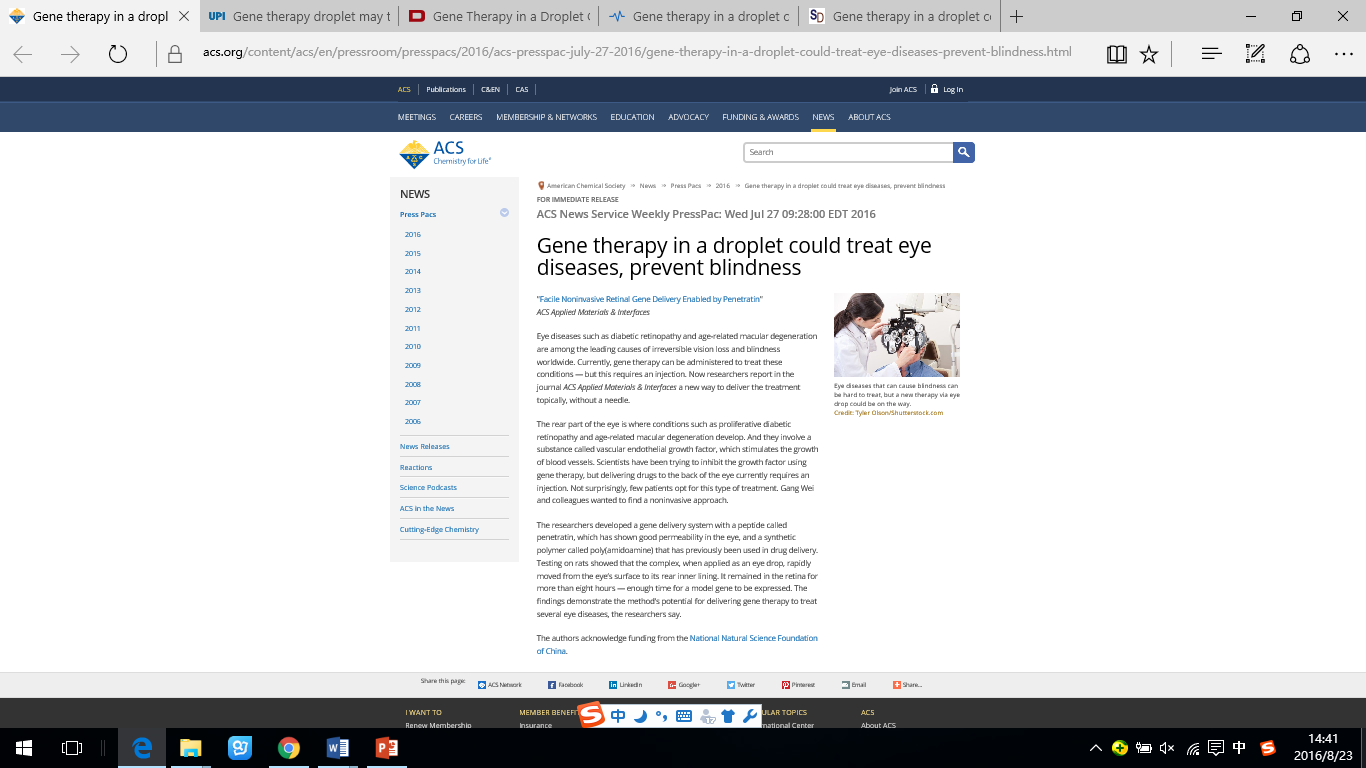This screenshot has height=768, width=1366.
Task: Collapse the Press Pacs sidebar section
Action: click(x=504, y=213)
